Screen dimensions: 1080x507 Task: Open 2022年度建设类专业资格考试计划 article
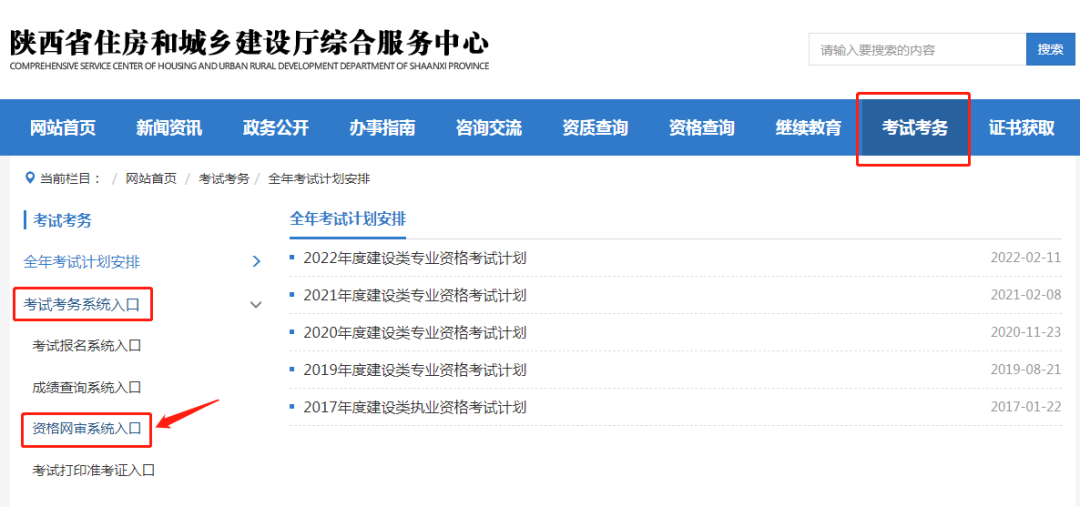(415, 258)
